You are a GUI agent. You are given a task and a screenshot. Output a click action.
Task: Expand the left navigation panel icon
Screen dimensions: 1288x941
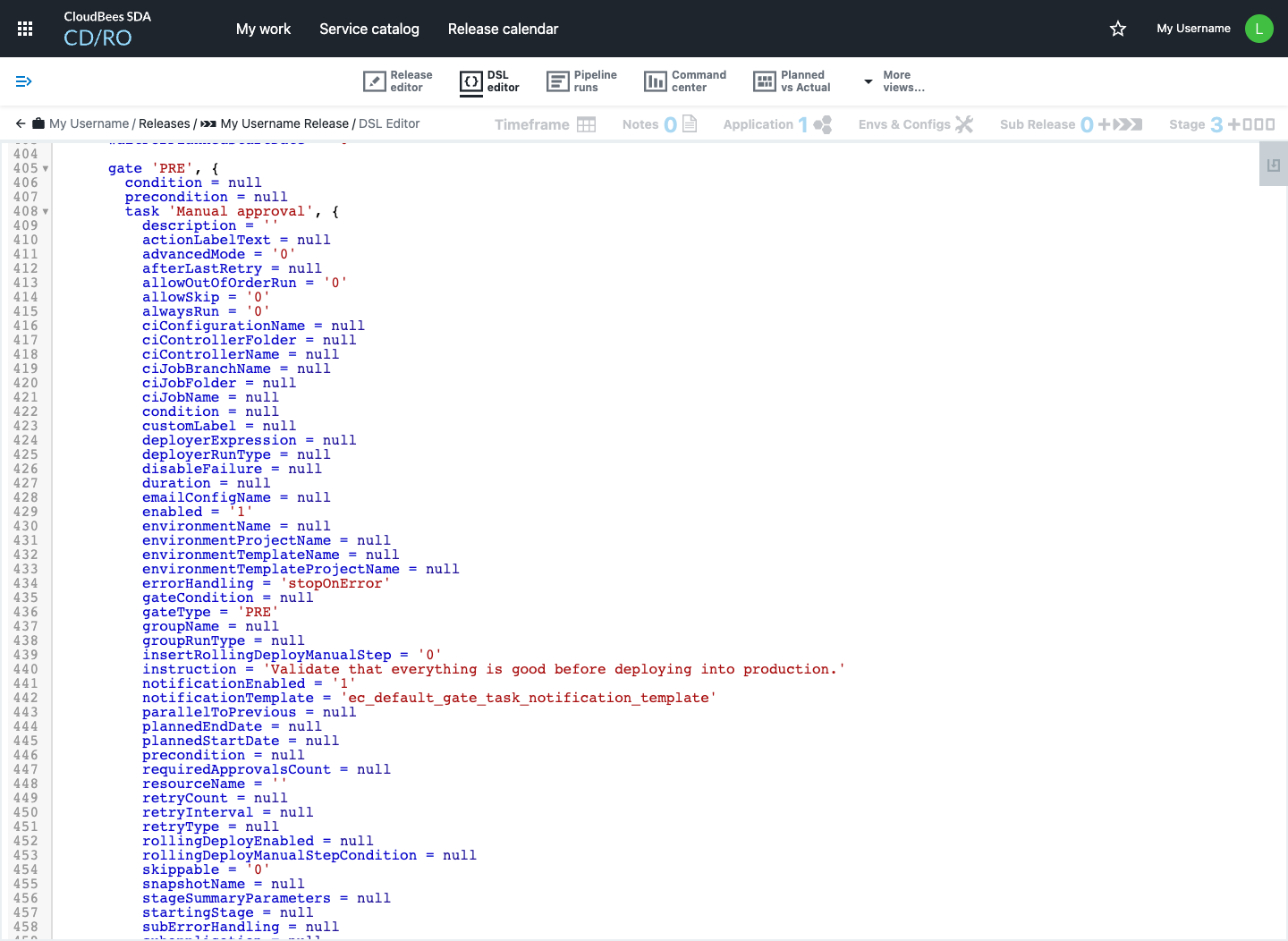pyautogui.click(x=24, y=81)
